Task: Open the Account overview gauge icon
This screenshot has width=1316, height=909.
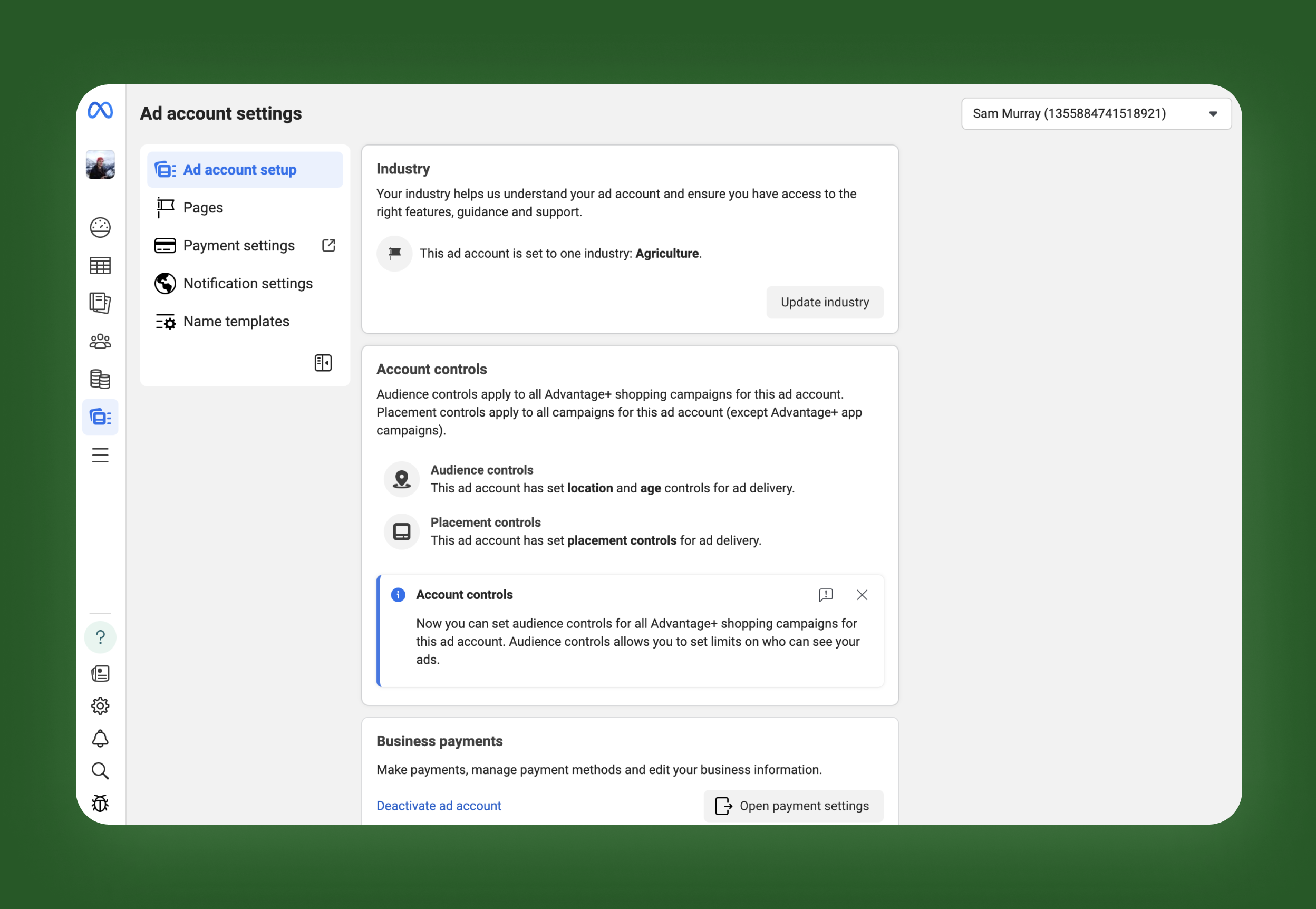Action: point(100,228)
